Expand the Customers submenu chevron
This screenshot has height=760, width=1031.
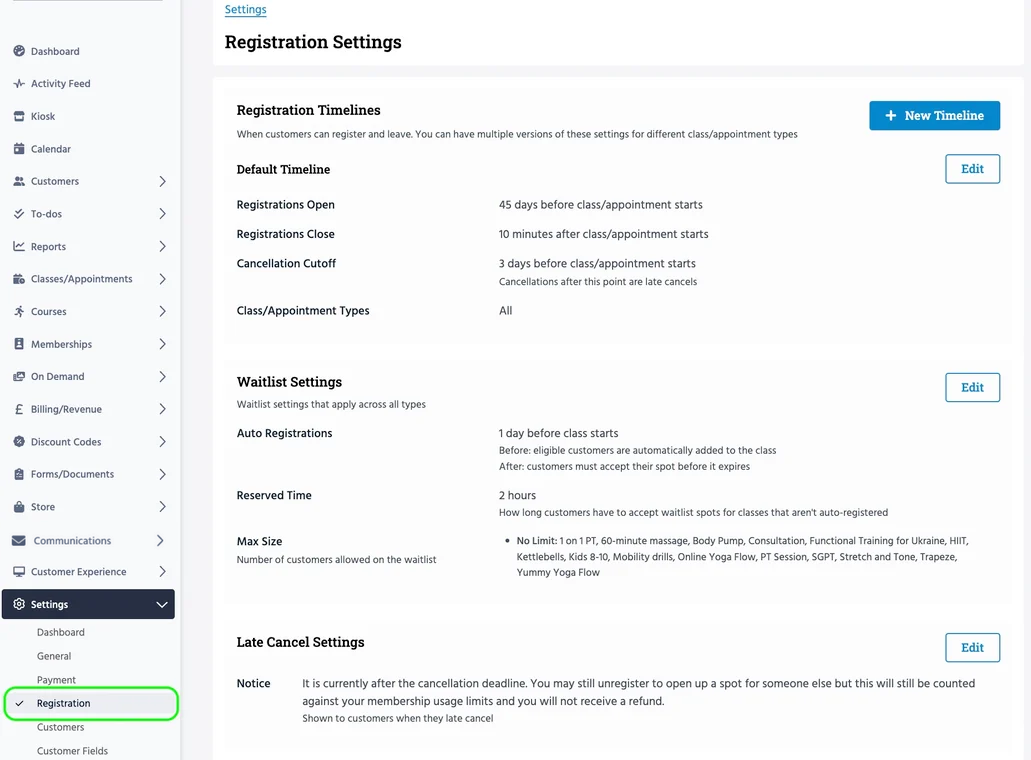(162, 182)
